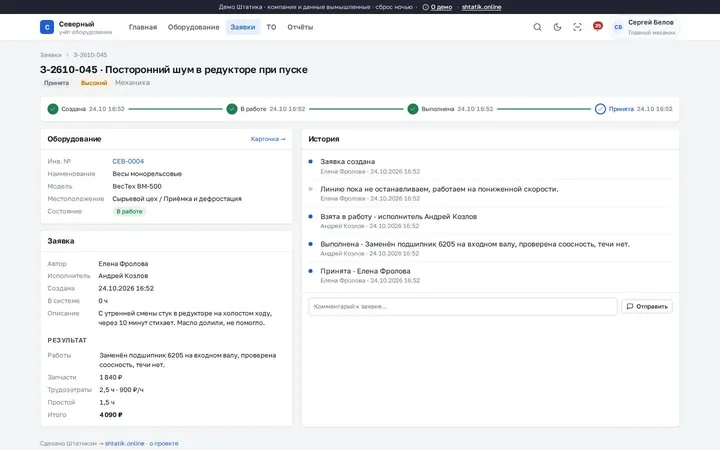Open shtatik.online link in top banner
The height and width of the screenshot is (450, 720).
[x=481, y=7]
